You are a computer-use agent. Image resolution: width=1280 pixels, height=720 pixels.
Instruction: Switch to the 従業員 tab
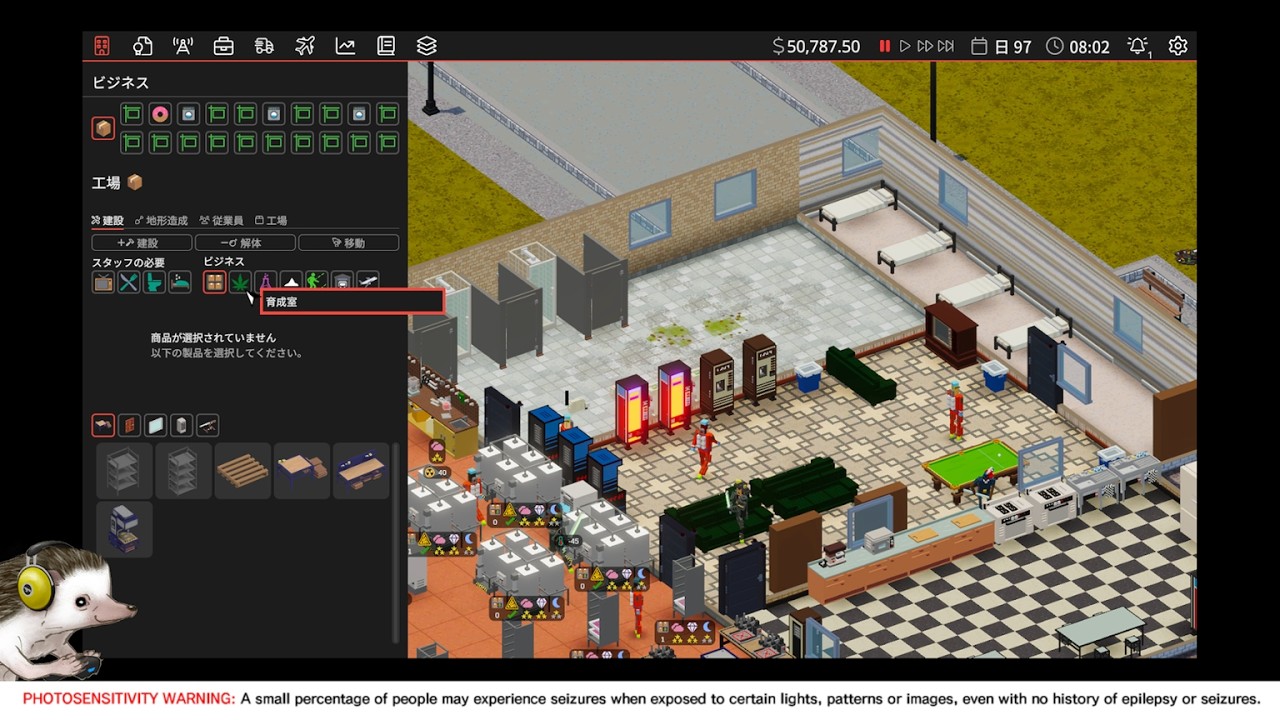pyautogui.click(x=221, y=220)
